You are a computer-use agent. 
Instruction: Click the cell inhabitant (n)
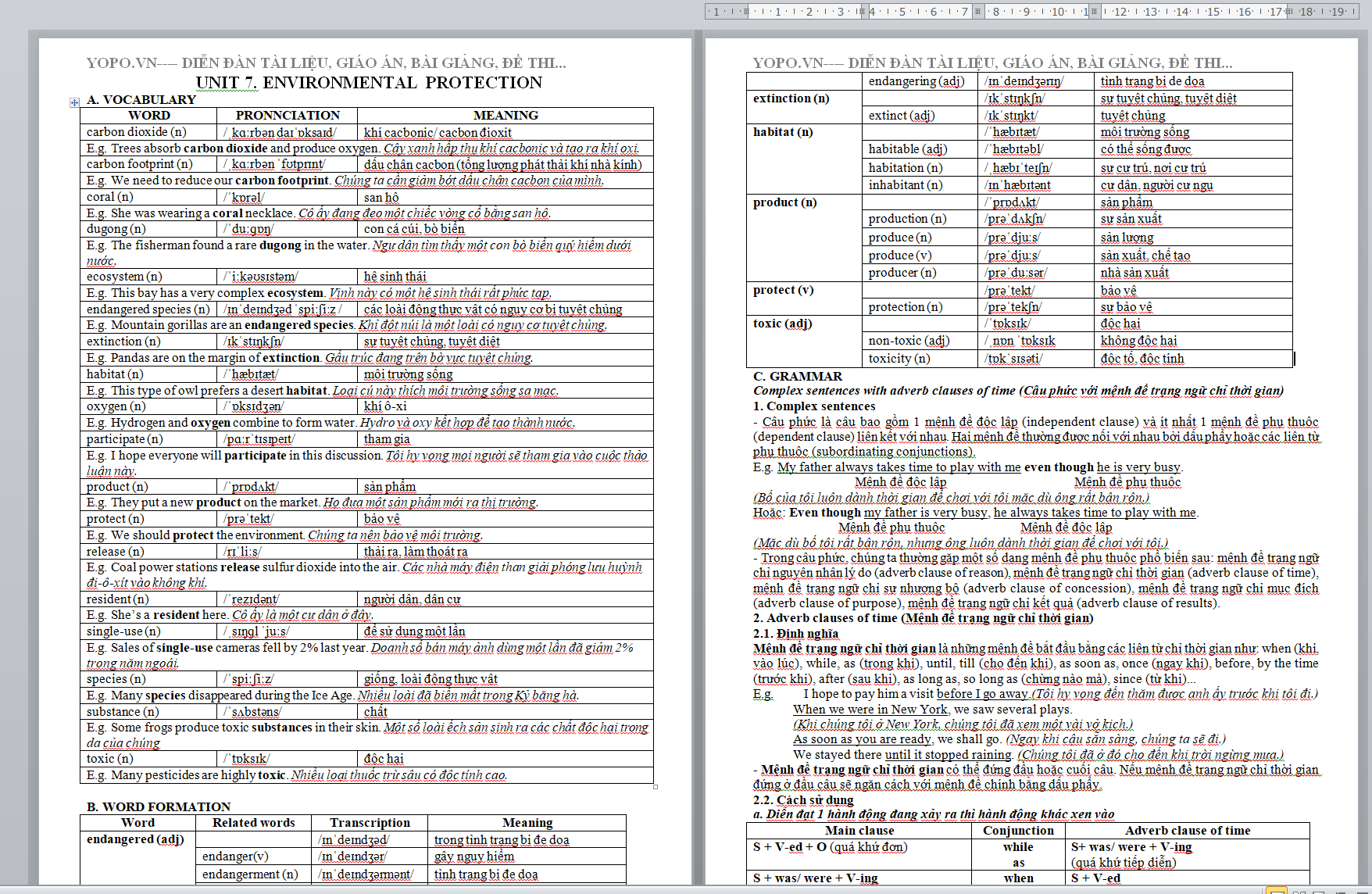[x=920, y=185]
